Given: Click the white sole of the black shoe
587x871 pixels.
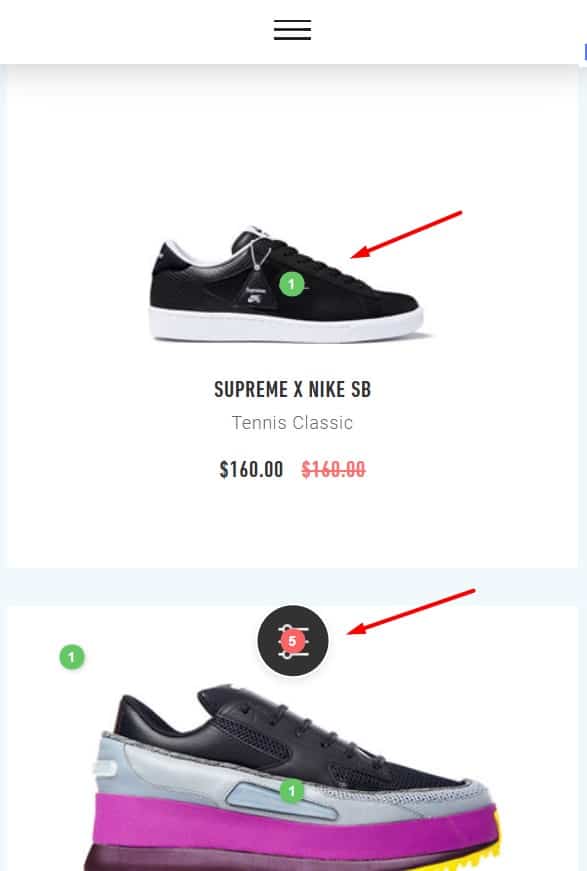Looking at the screenshot, I should click(x=286, y=323).
